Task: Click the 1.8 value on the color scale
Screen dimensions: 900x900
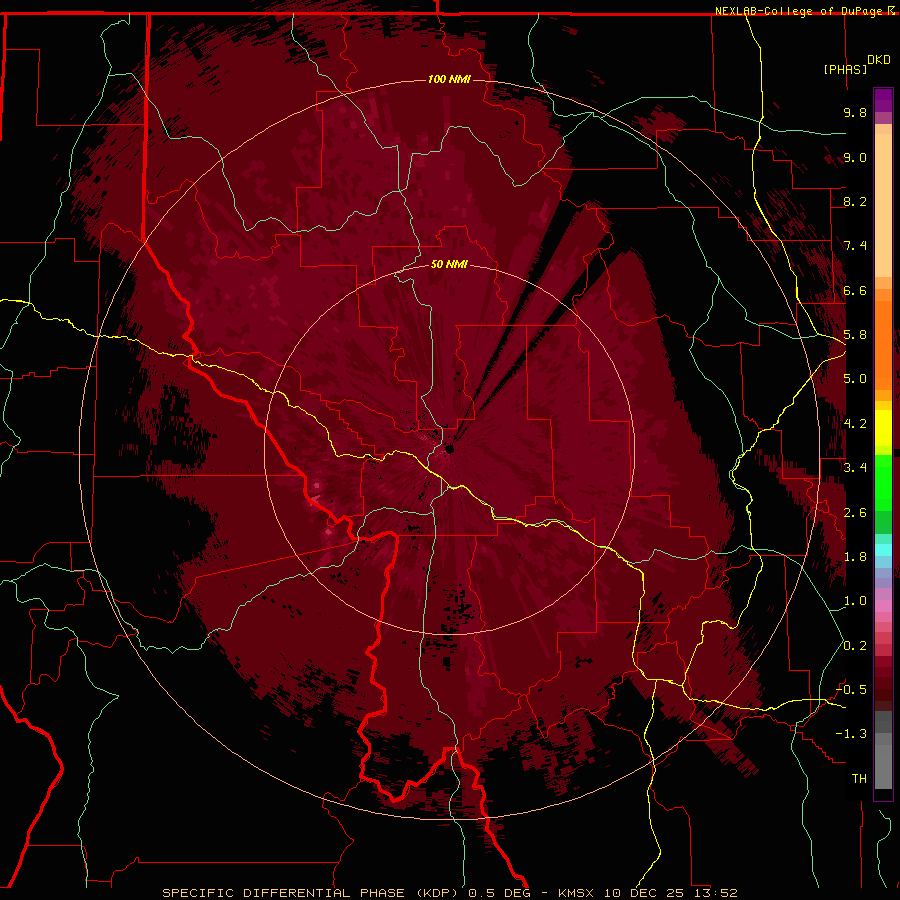Action: click(x=855, y=557)
